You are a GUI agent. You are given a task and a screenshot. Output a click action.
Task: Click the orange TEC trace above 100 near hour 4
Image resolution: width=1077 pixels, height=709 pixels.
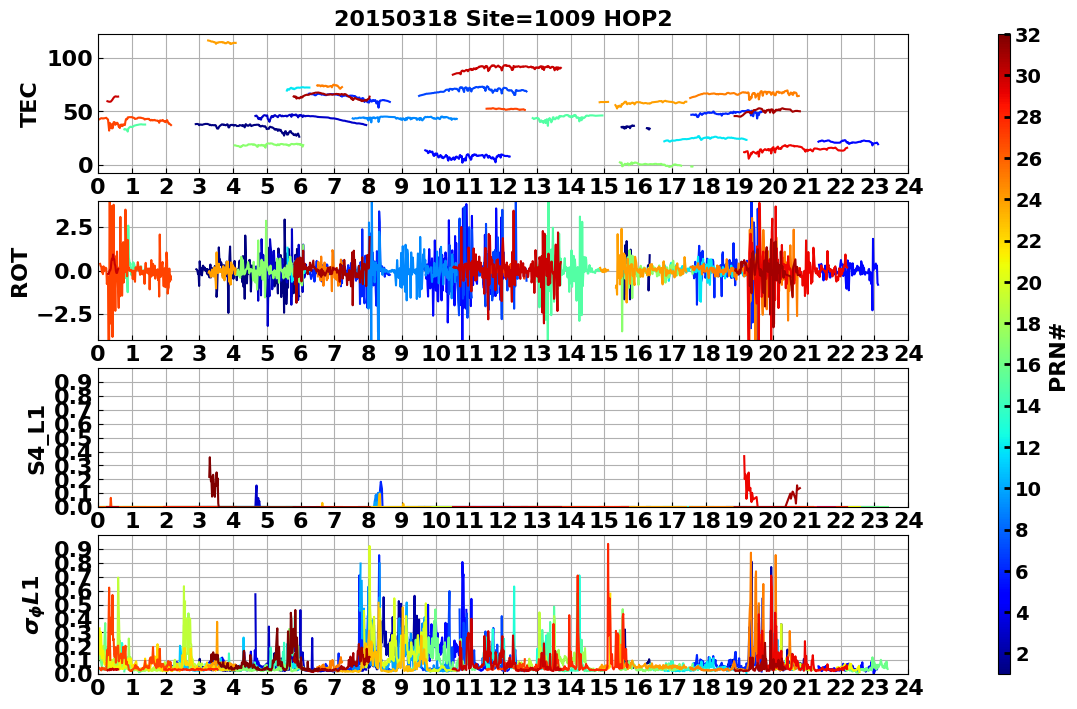(x=222, y=42)
